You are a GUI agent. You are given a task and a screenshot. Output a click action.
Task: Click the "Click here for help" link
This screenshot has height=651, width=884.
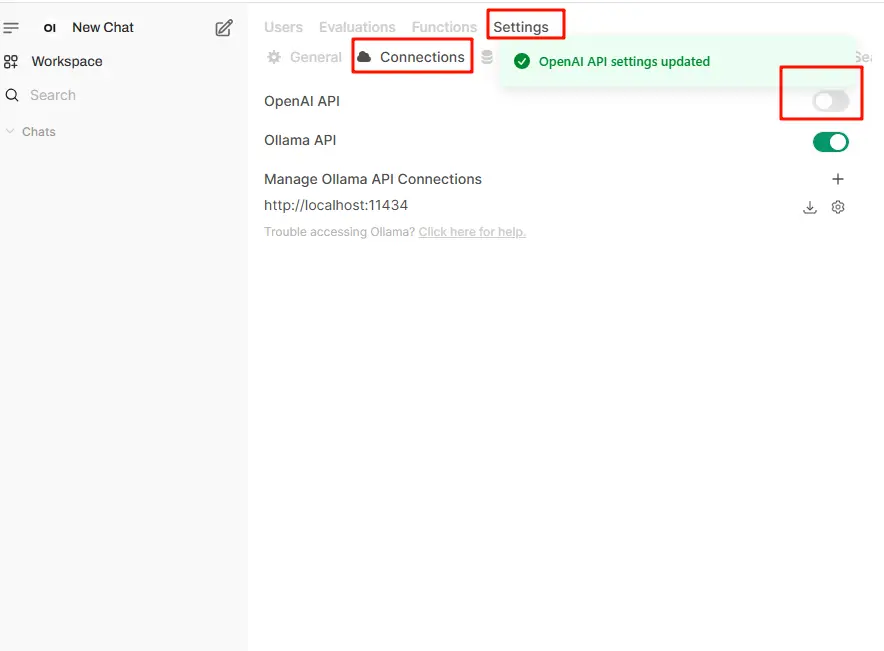point(472,232)
